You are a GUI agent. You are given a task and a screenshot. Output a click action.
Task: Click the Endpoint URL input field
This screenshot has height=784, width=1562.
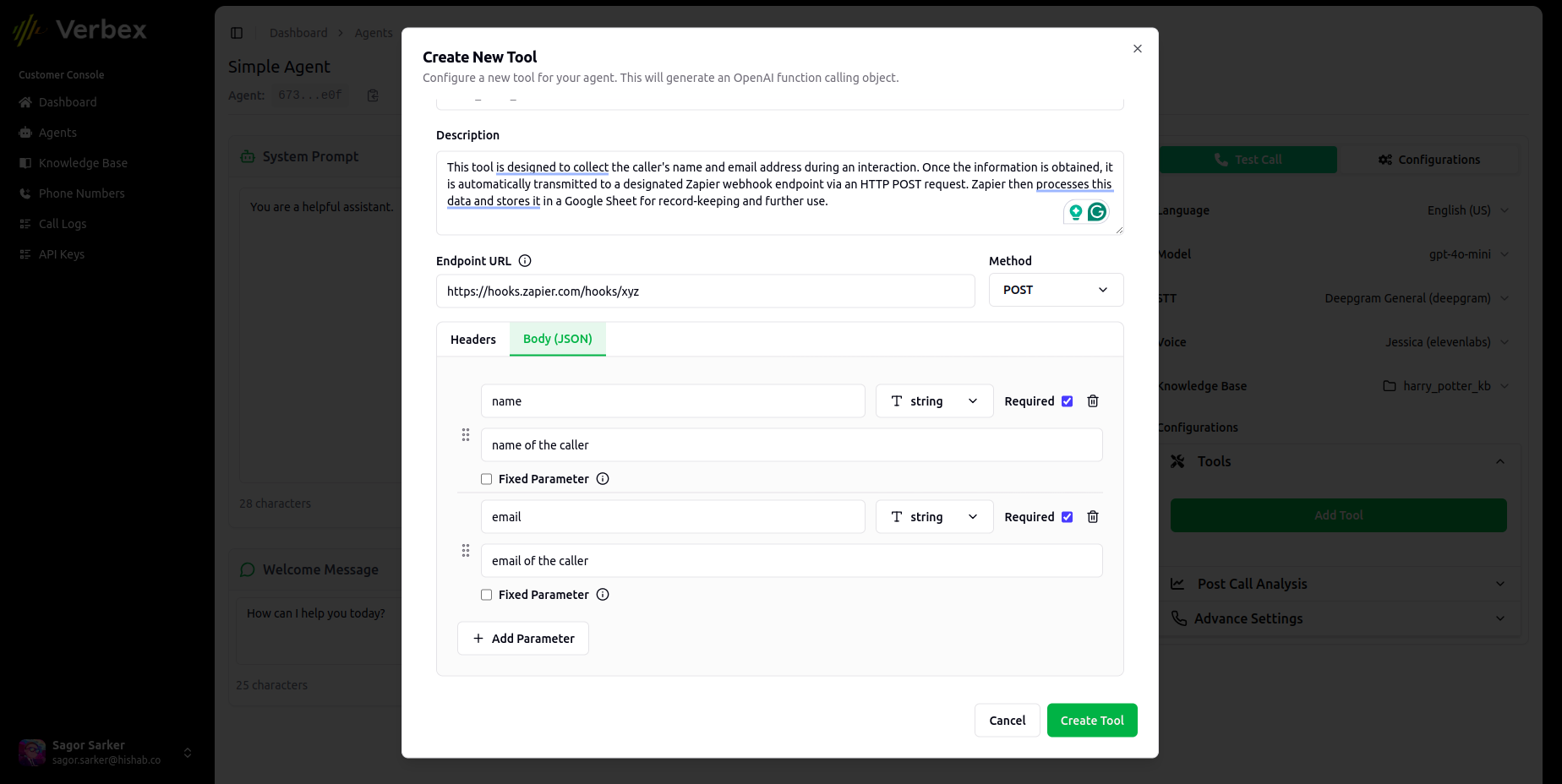[x=705, y=291]
